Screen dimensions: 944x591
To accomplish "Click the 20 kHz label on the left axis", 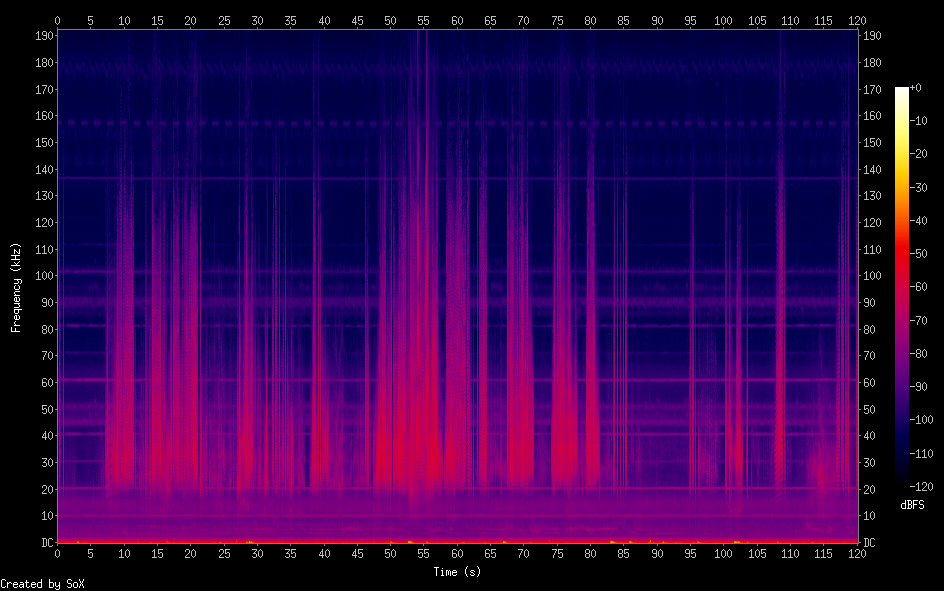I will (x=45, y=489).
